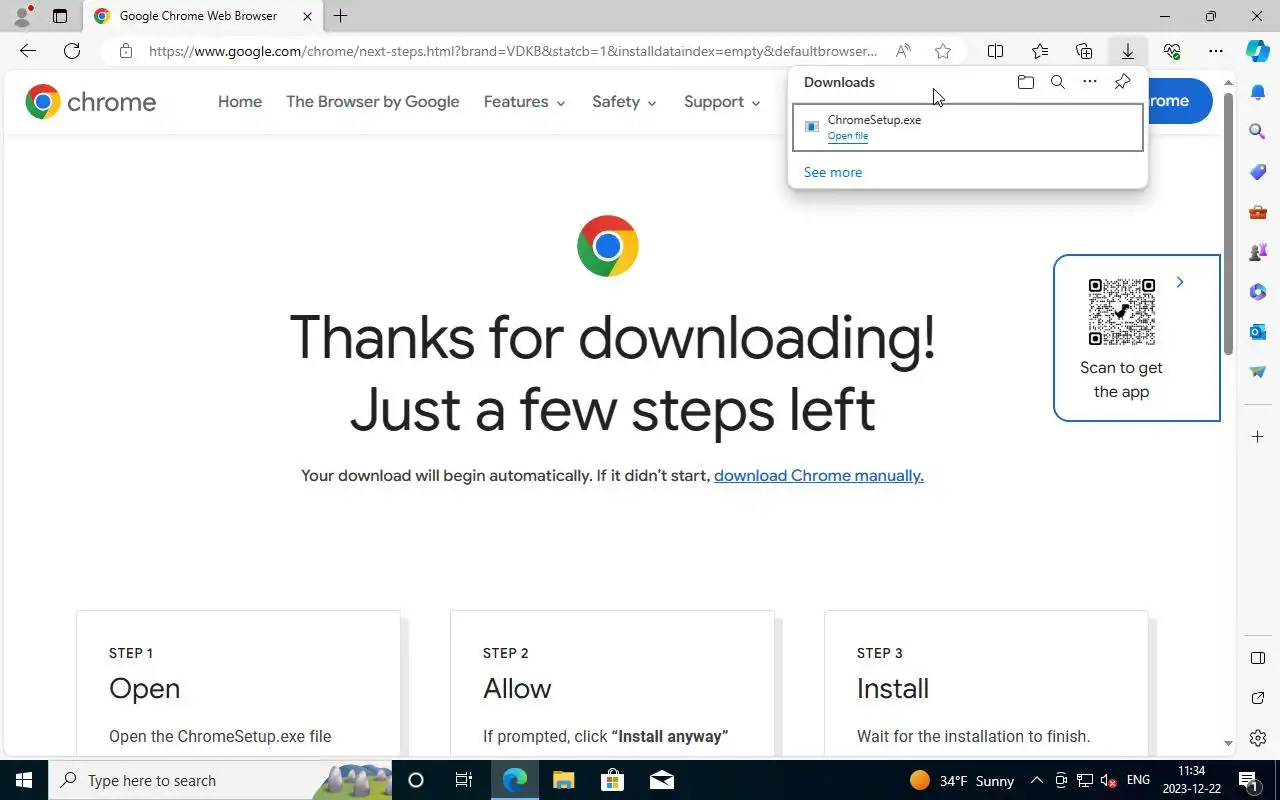This screenshot has height=800, width=1280.
Task: Click the muted volume tray icon
Action: pyautogui.click(x=1108, y=780)
